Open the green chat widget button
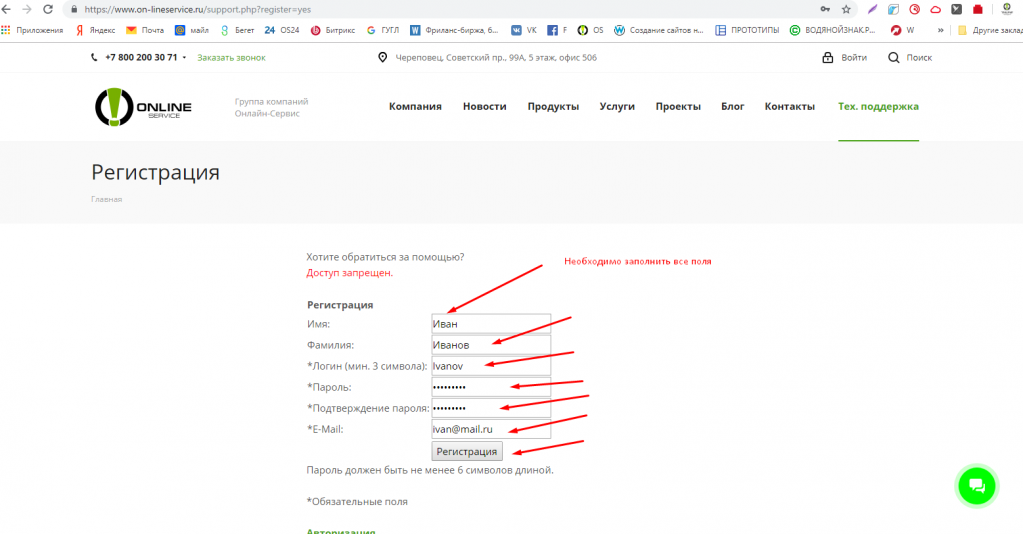The width and height of the screenshot is (1023, 534). coord(977,486)
